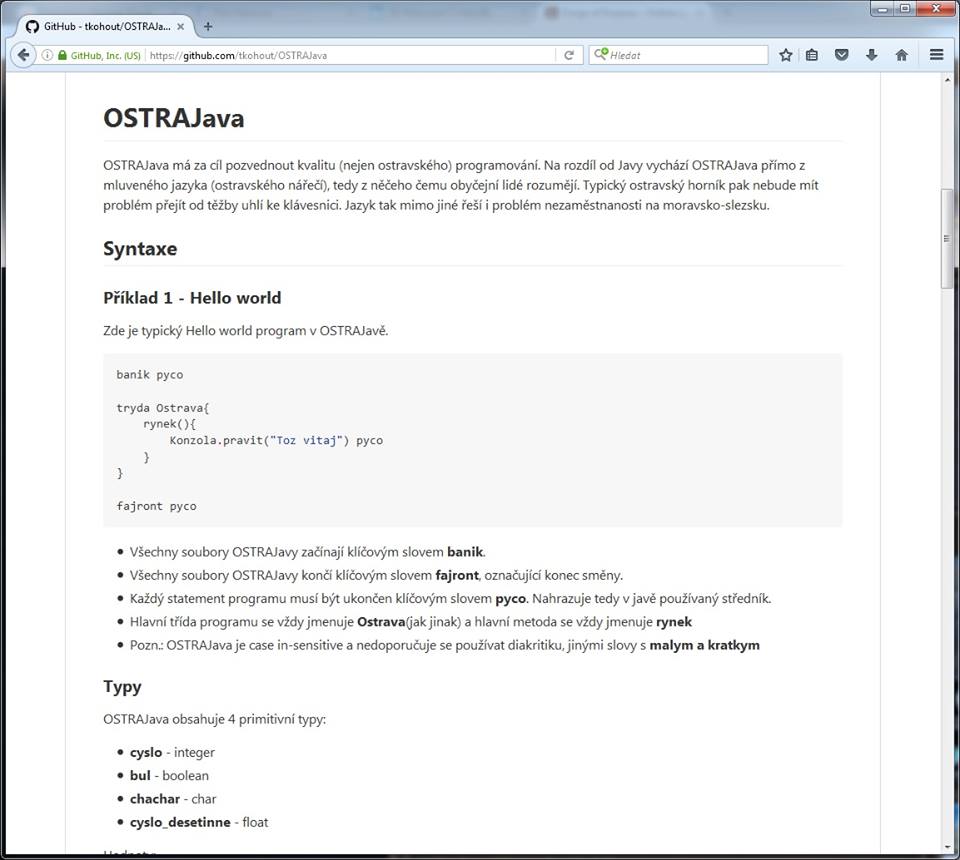960x860 pixels.
Task: Go to the Home page icon
Action: point(901,55)
